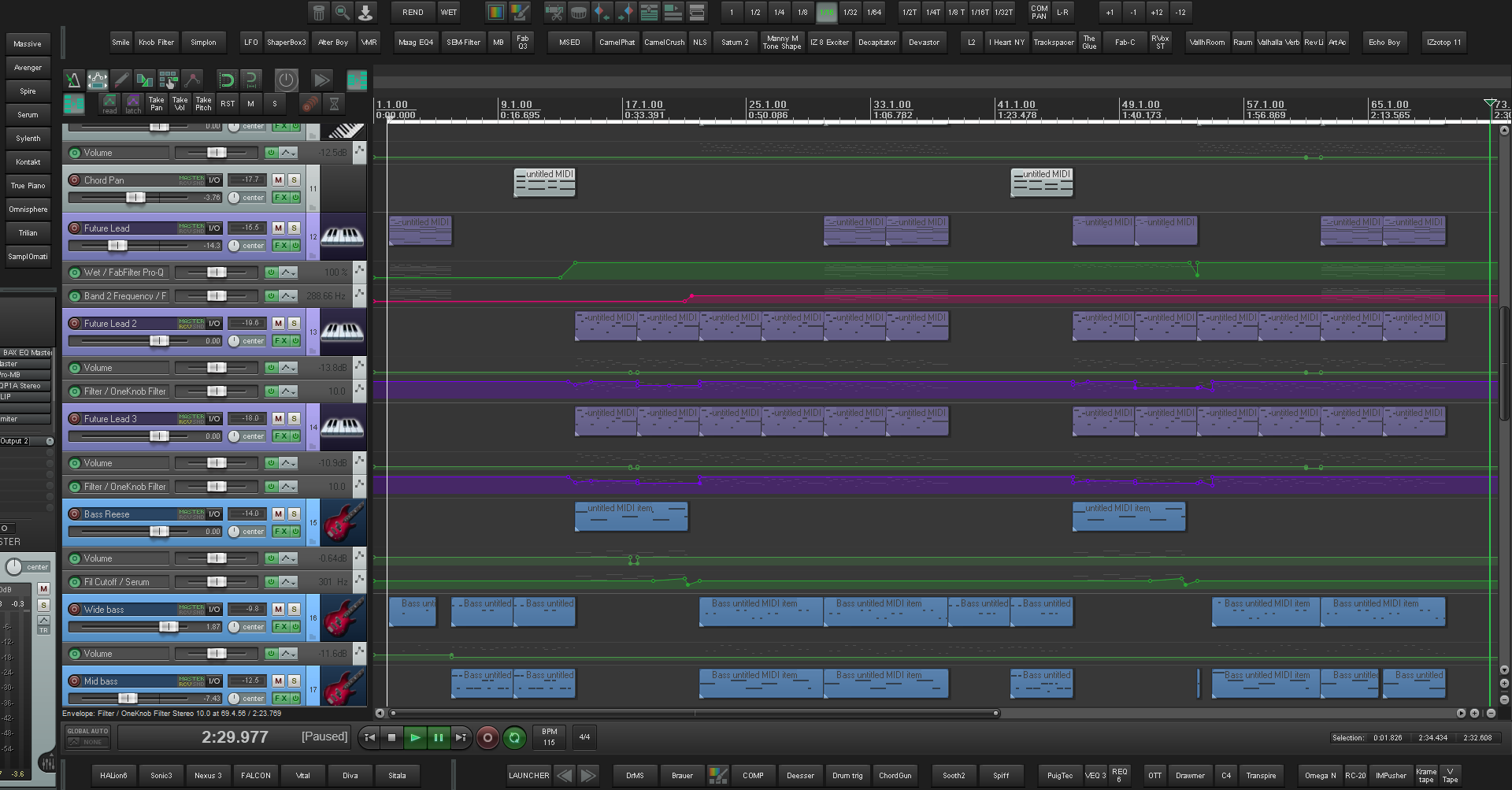The image size is (1512, 790).
Task: Click the play button in transport
Action: [x=415, y=737]
